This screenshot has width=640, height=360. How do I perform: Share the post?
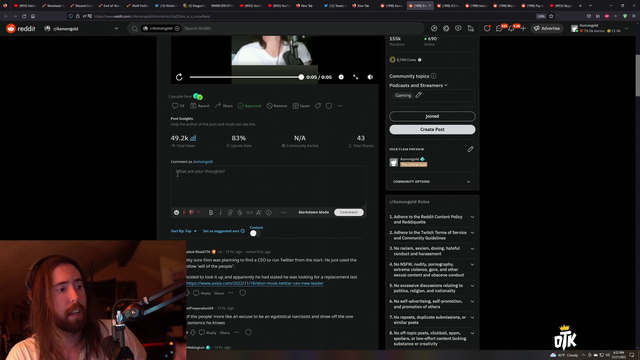pyautogui.click(x=224, y=106)
